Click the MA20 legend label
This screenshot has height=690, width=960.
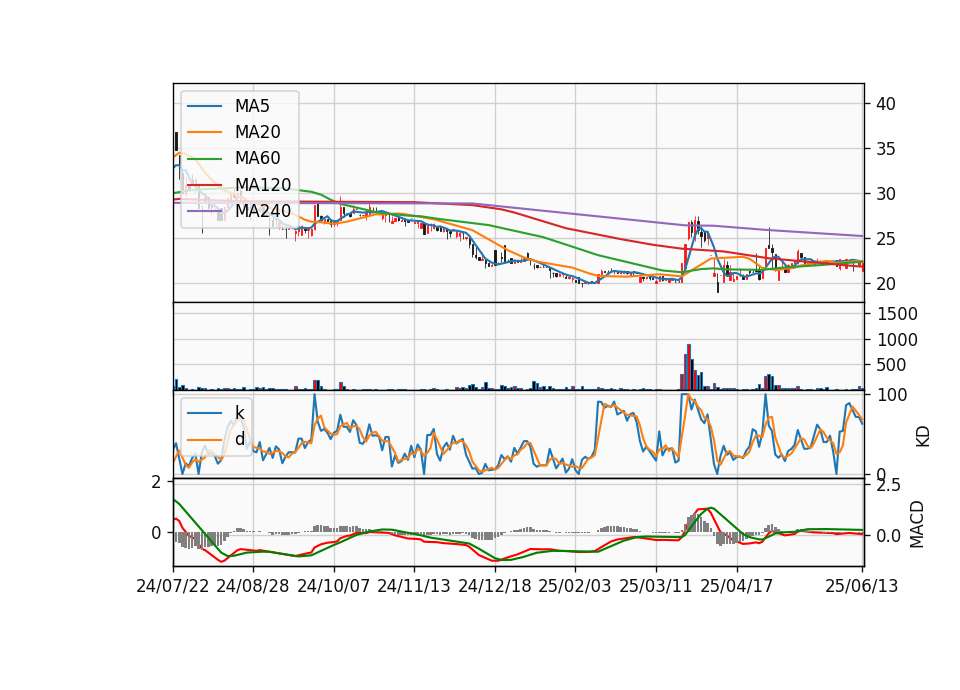click(257, 132)
